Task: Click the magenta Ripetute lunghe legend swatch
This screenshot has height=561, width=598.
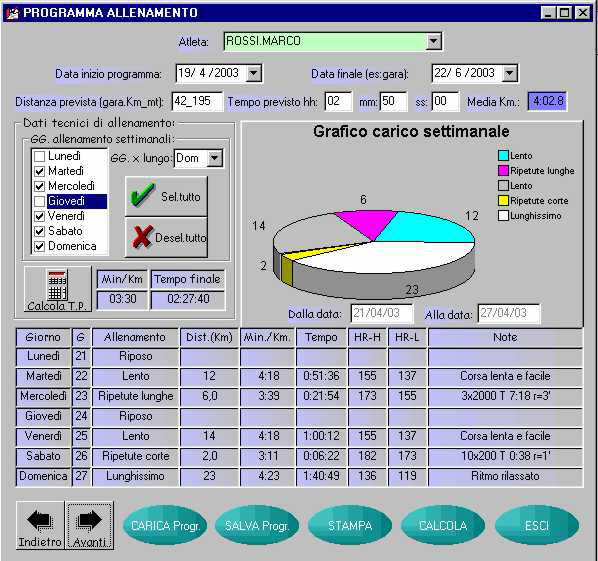Action: coord(503,170)
